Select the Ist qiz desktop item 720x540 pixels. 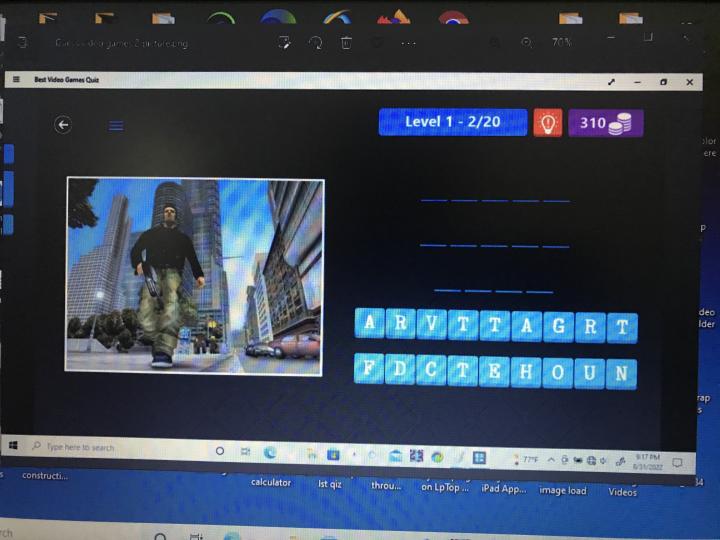330,484
